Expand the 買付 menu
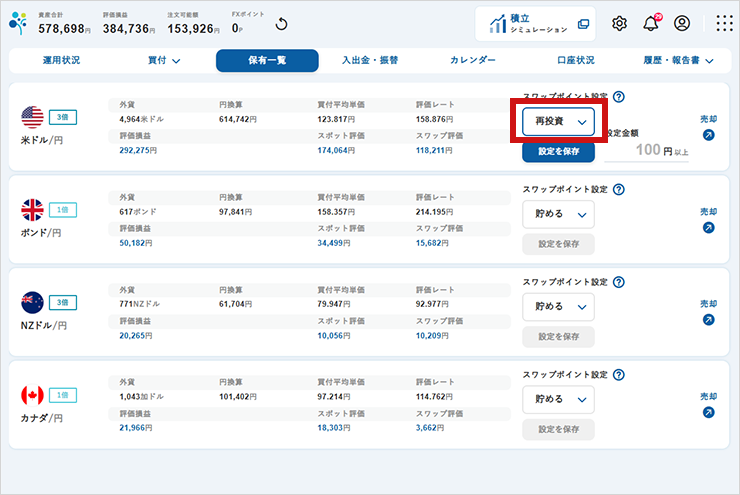Viewport: 740px width, 495px height. pos(164,60)
